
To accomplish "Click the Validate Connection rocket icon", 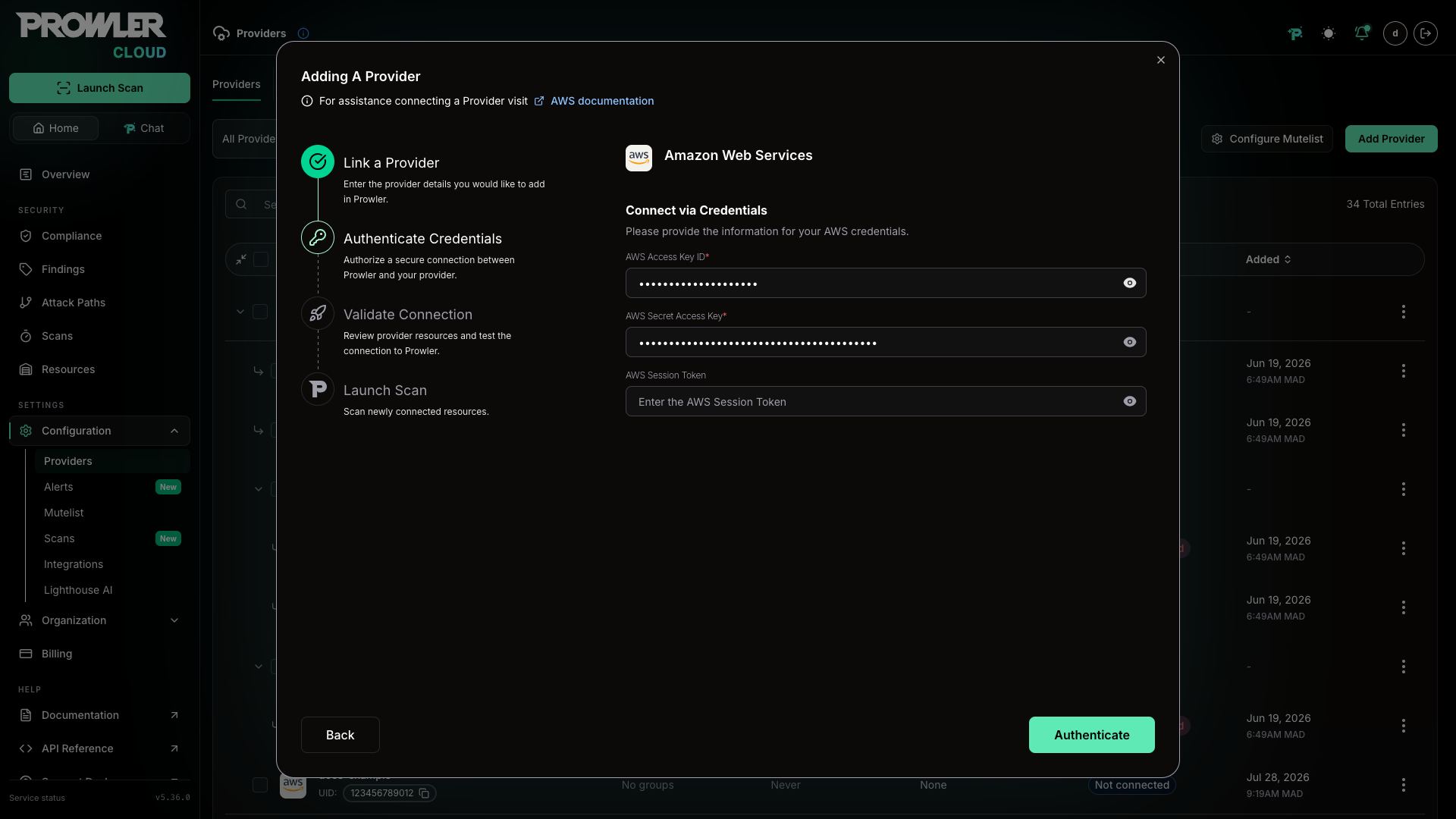I will [318, 313].
